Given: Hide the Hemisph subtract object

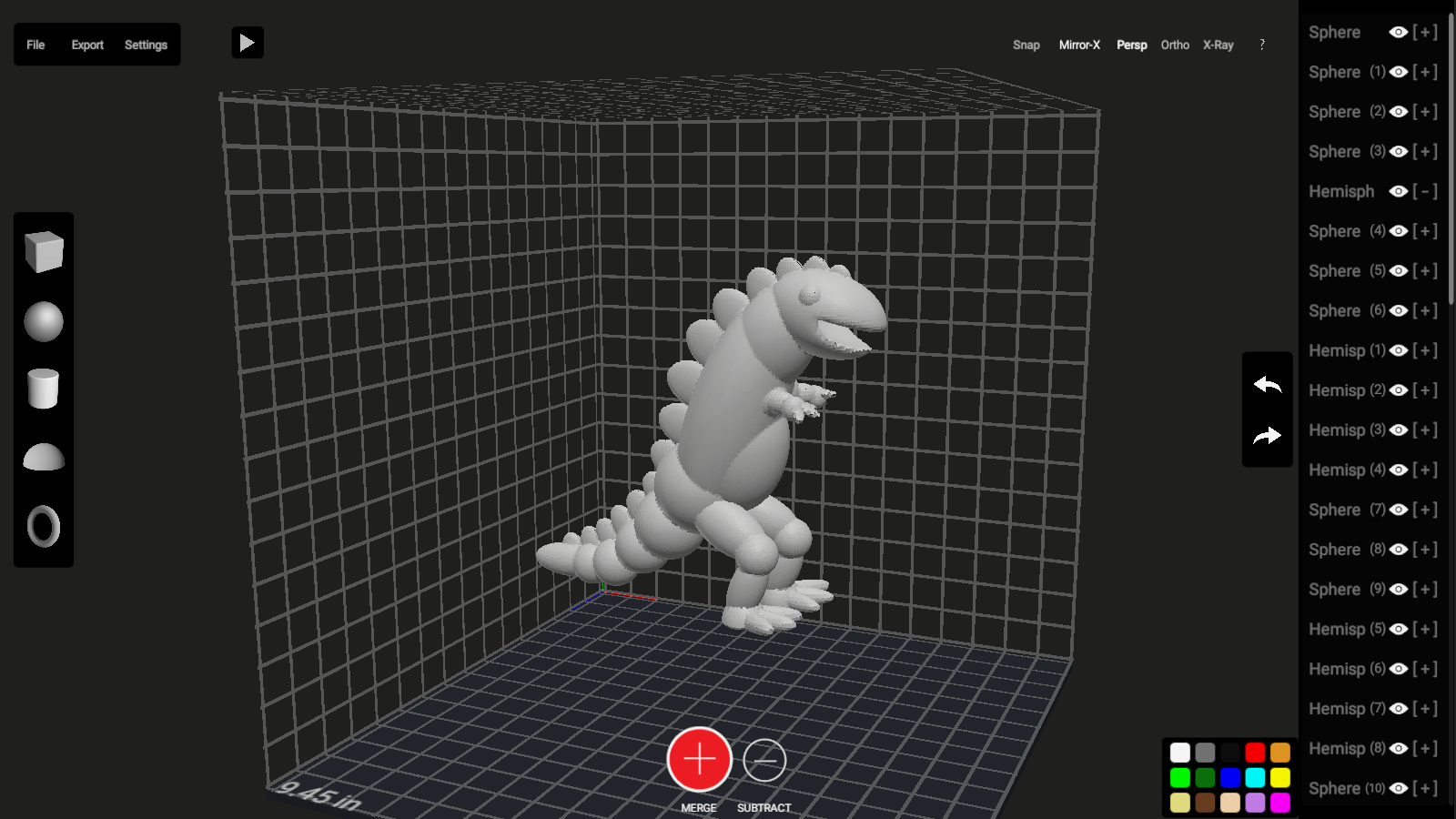Looking at the screenshot, I should [1399, 191].
